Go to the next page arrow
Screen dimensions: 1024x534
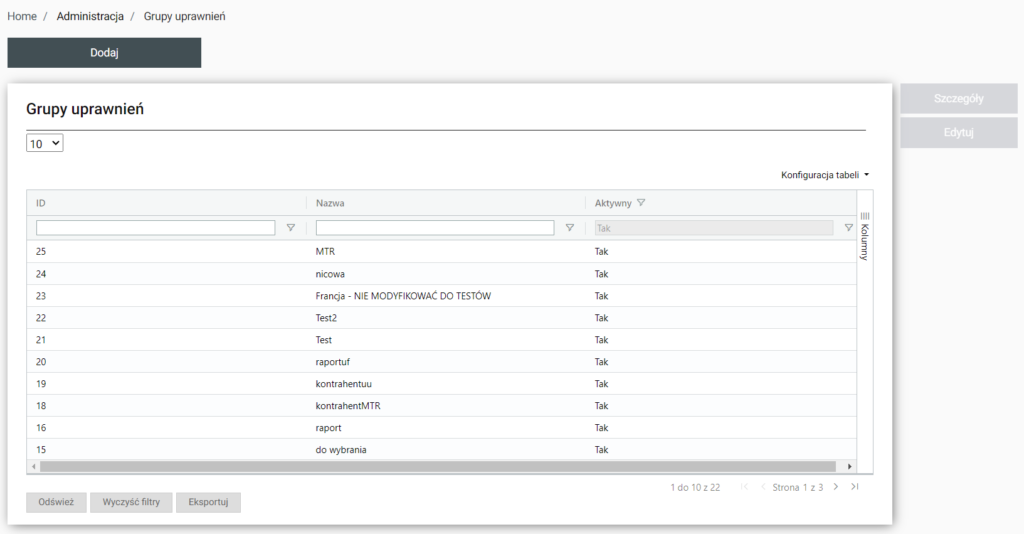pyautogui.click(x=836, y=487)
